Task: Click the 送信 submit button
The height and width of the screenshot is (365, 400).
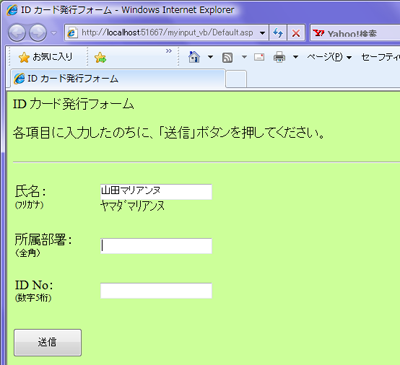Action: tap(48, 343)
